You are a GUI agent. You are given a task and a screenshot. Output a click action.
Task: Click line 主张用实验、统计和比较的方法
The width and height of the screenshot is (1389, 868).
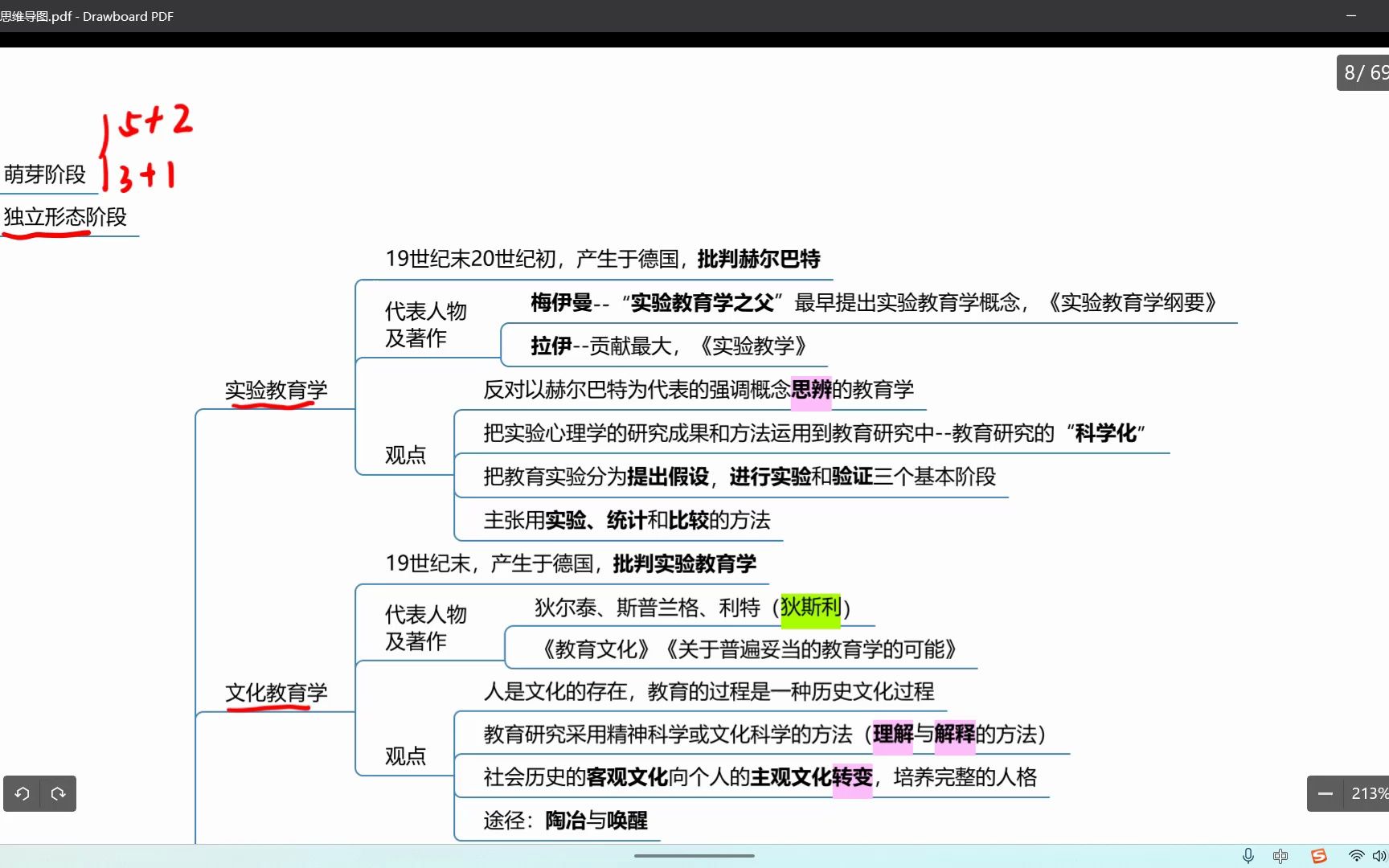(627, 520)
